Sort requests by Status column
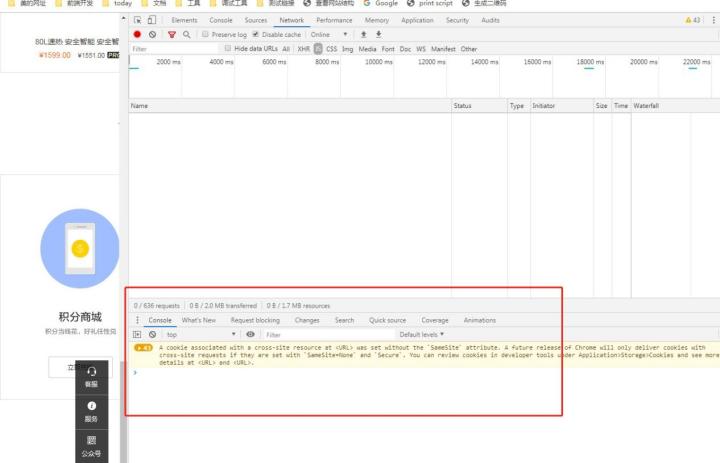The height and width of the screenshot is (463, 720). point(479,106)
